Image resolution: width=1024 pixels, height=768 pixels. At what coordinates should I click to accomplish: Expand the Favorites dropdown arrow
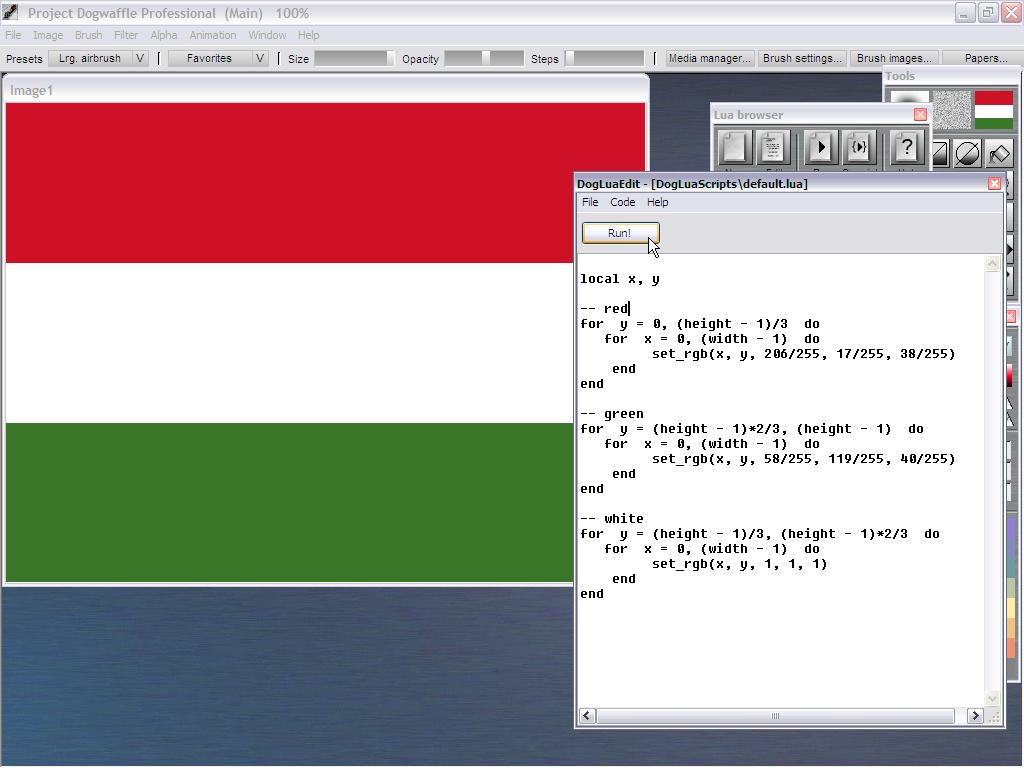click(260, 58)
